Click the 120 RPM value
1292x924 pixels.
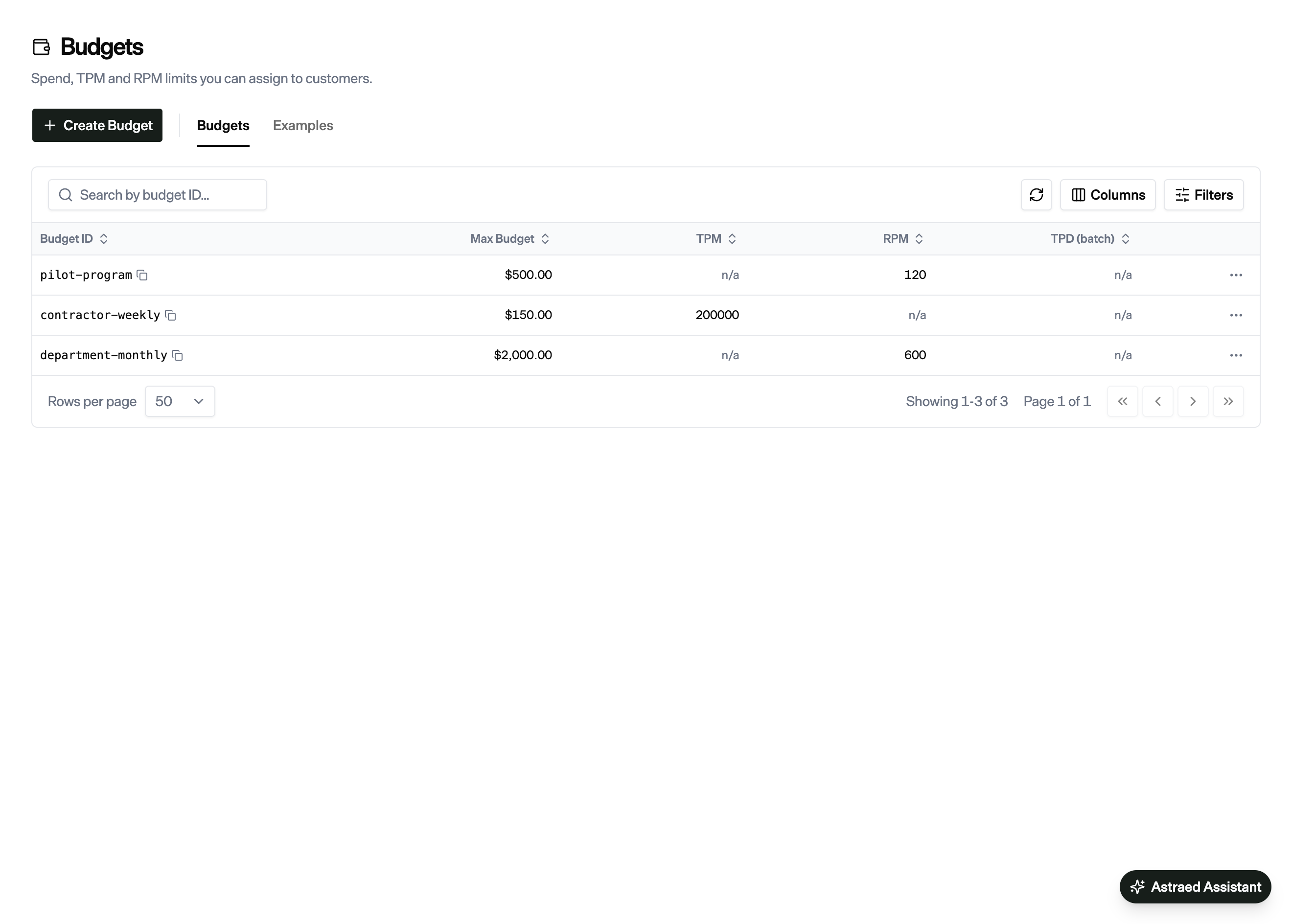point(915,275)
